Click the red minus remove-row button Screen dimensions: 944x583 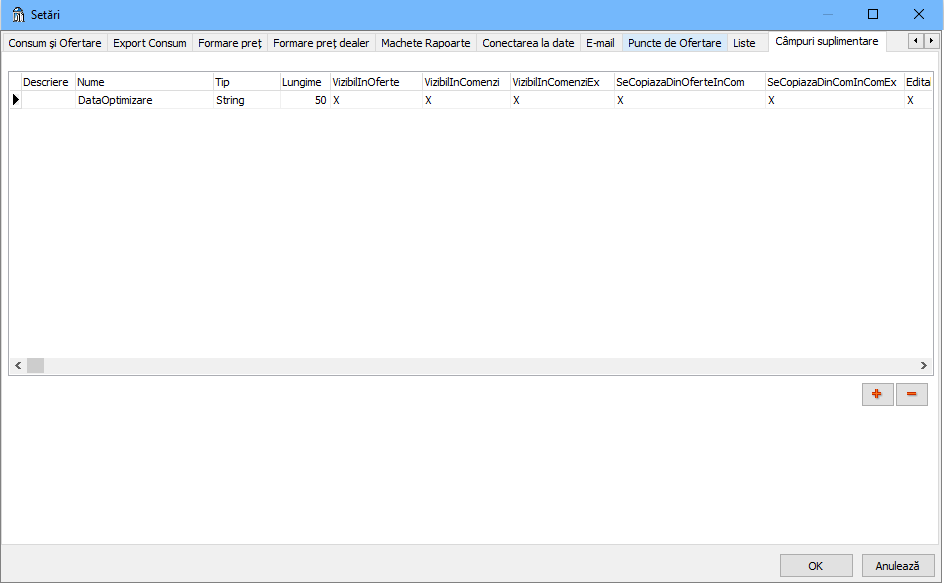912,394
